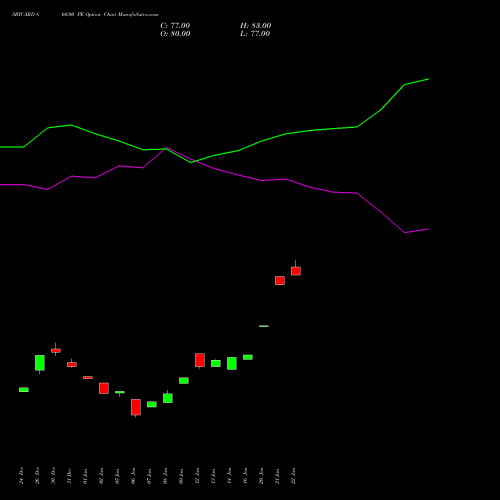Click the purple indicator line's right end

[x=428, y=229]
